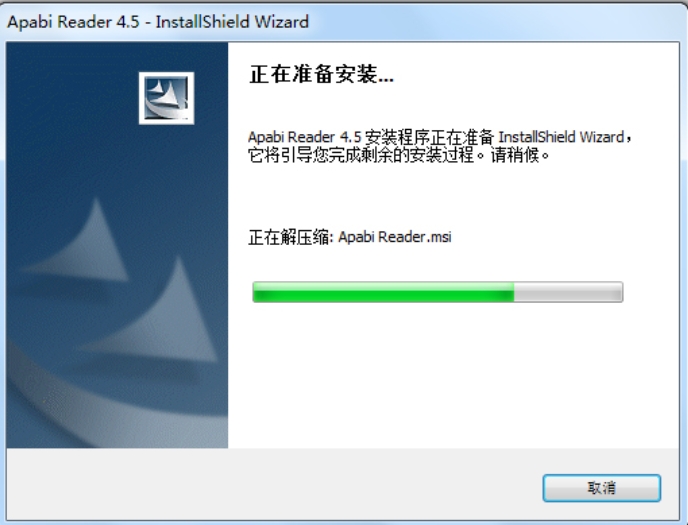Click Apabi Reader 4.5 at the description start
Image resolution: width=688 pixels, height=525 pixels.
(x=305, y=137)
